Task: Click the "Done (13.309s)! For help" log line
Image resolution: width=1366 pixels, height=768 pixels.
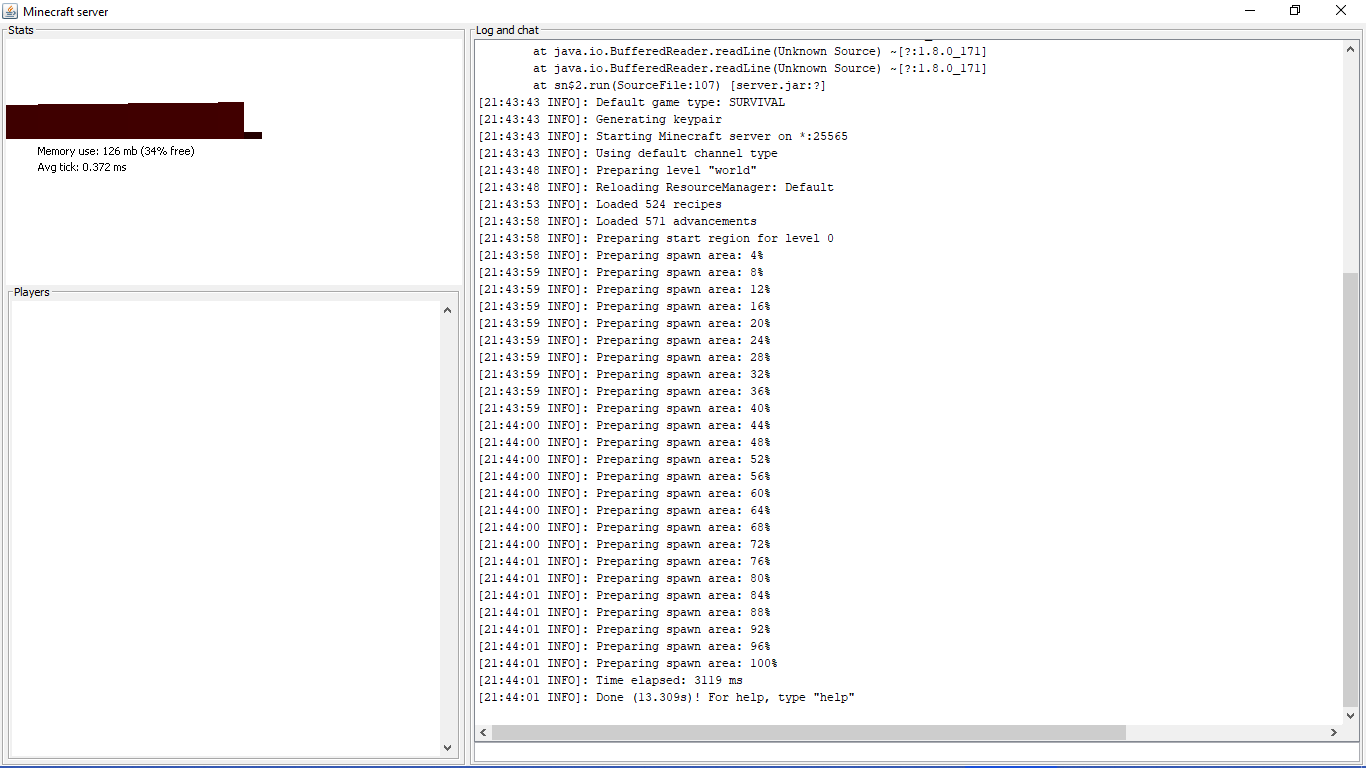Action: click(666, 697)
